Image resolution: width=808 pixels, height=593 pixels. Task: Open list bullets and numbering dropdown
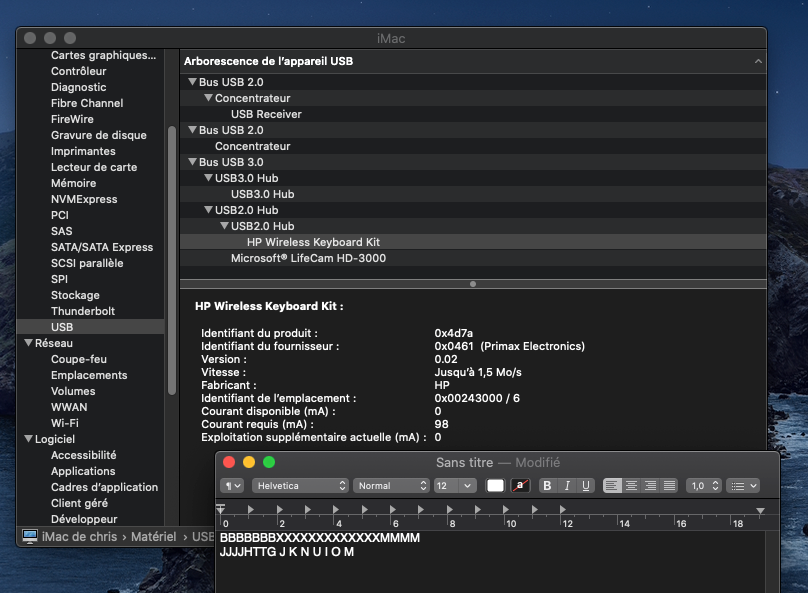tap(743, 486)
